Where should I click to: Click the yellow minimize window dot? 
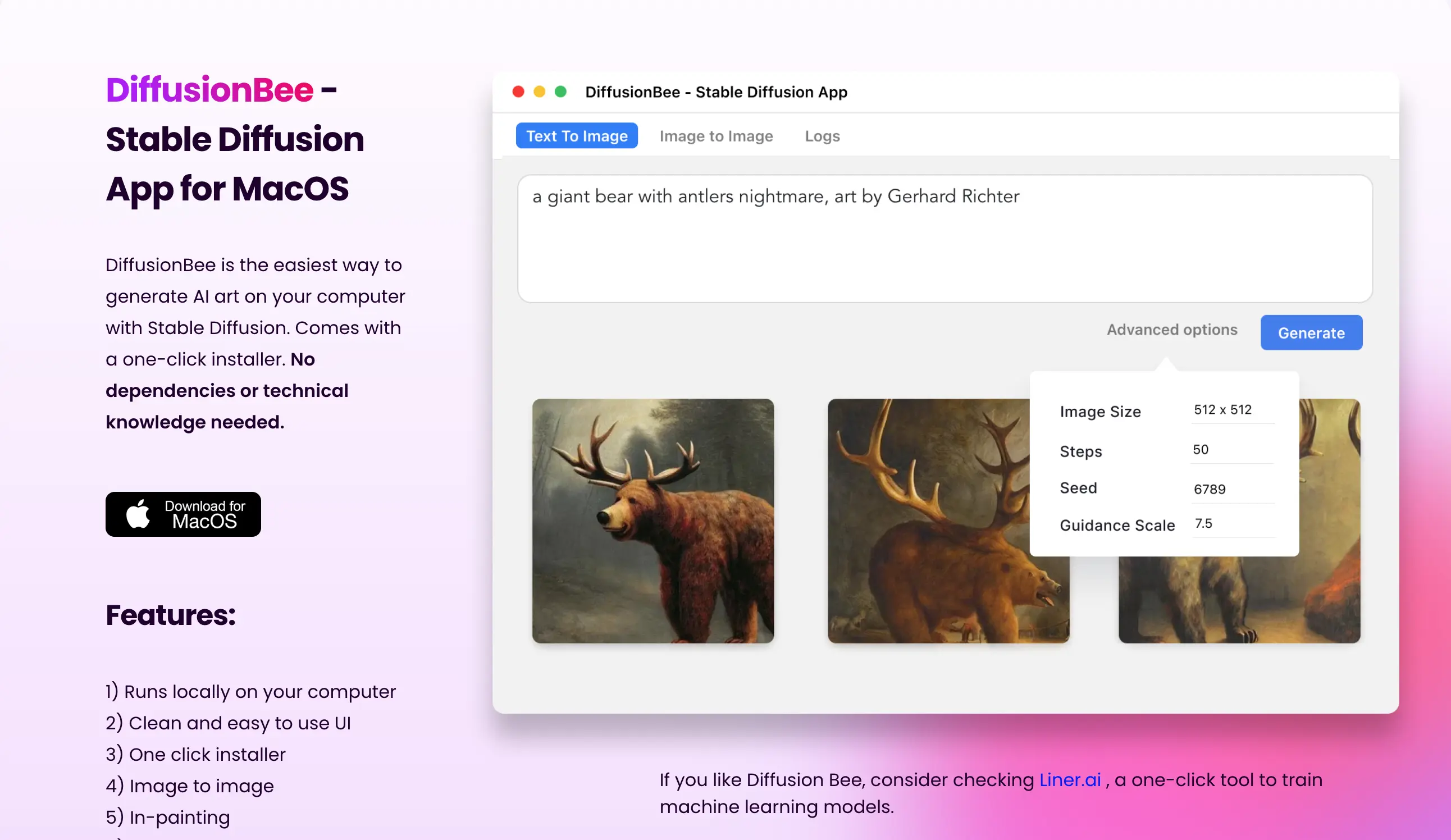tap(540, 92)
